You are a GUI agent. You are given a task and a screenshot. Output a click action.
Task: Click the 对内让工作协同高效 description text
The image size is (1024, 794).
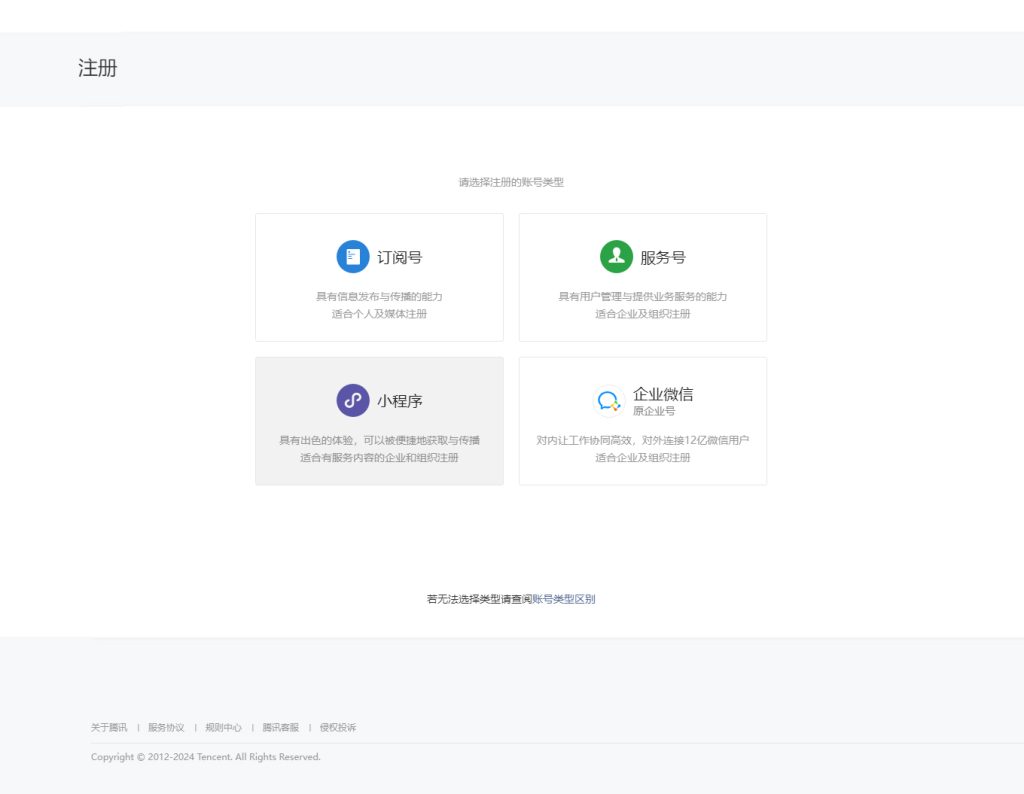[x=643, y=440]
